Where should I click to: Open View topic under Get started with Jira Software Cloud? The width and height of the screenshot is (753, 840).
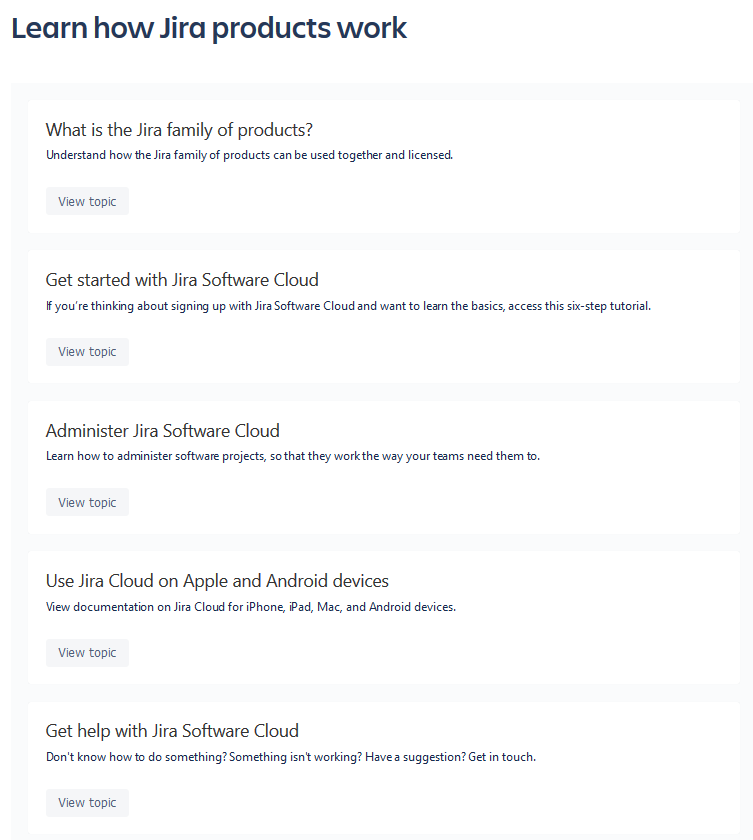click(87, 352)
